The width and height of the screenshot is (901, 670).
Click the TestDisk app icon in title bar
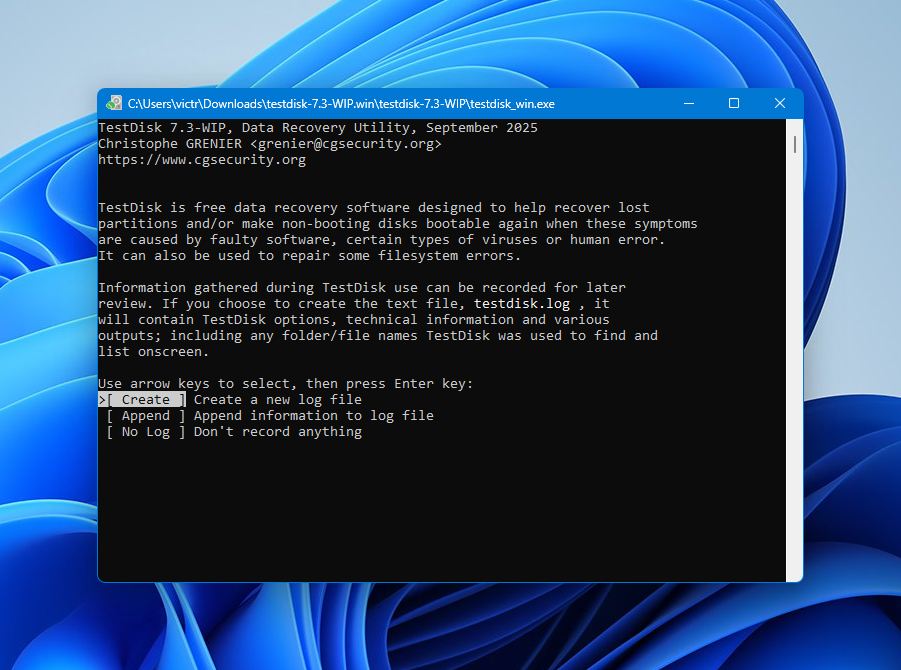tap(114, 103)
